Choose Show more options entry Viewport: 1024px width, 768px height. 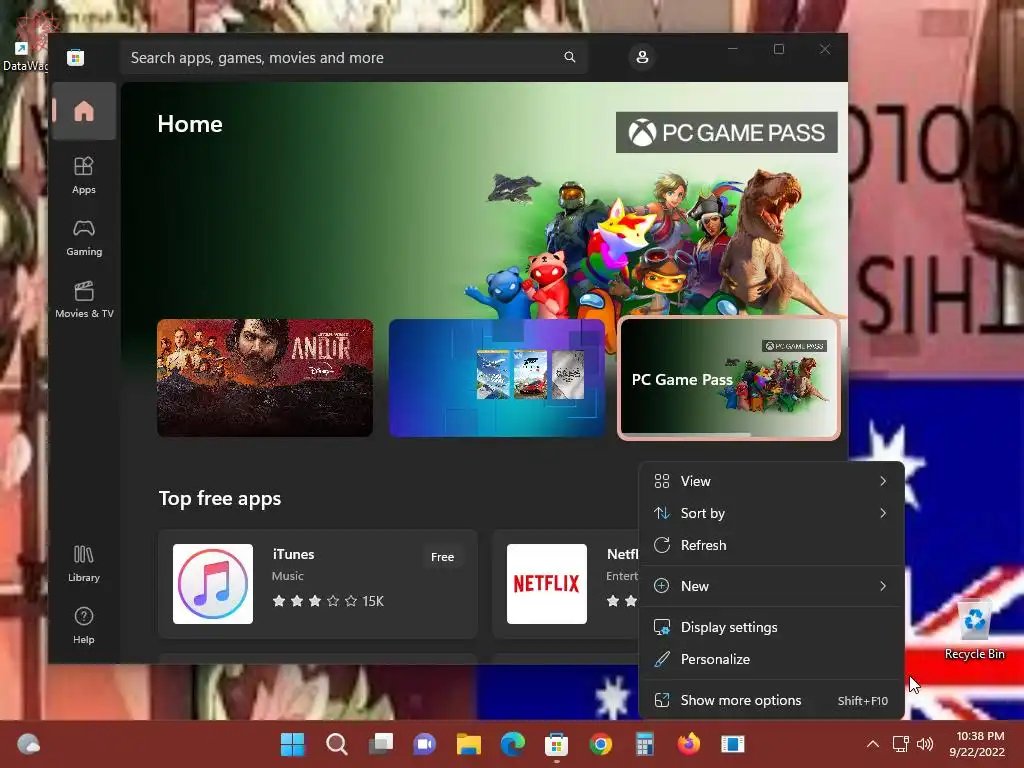(x=771, y=701)
